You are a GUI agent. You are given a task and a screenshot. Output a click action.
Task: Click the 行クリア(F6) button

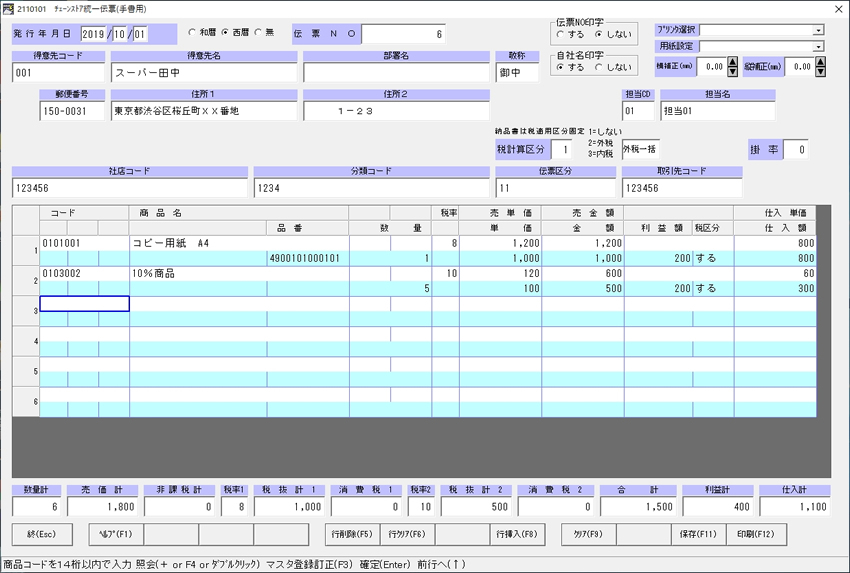[406, 534]
